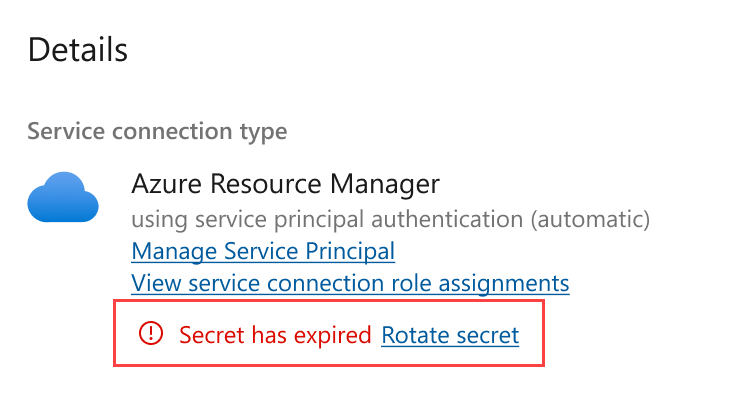Go to service connection role assignments page
This screenshot has width=735, height=397.
(x=350, y=283)
